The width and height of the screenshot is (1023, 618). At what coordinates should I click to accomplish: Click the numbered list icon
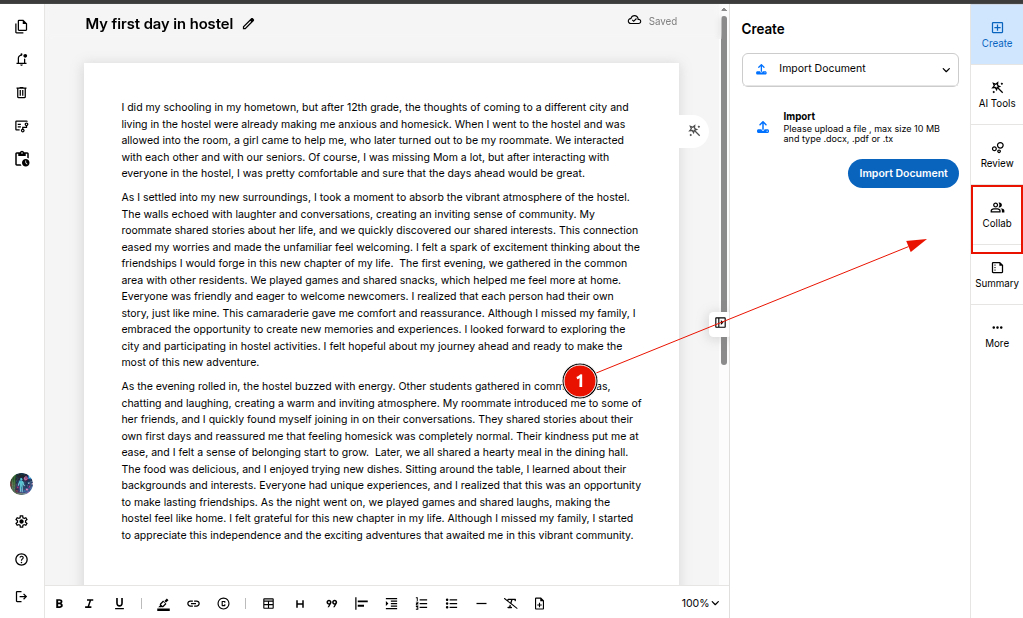click(x=421, y=603)
